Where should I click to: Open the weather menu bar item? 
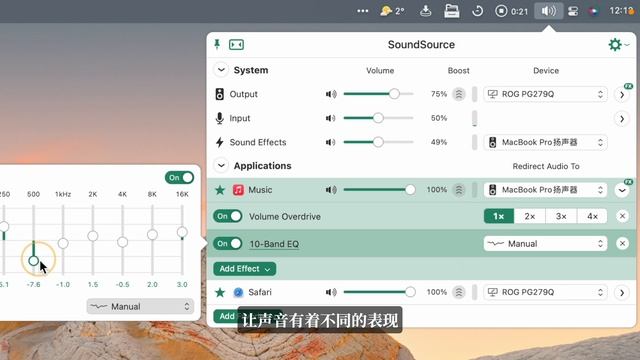(392, 11)
